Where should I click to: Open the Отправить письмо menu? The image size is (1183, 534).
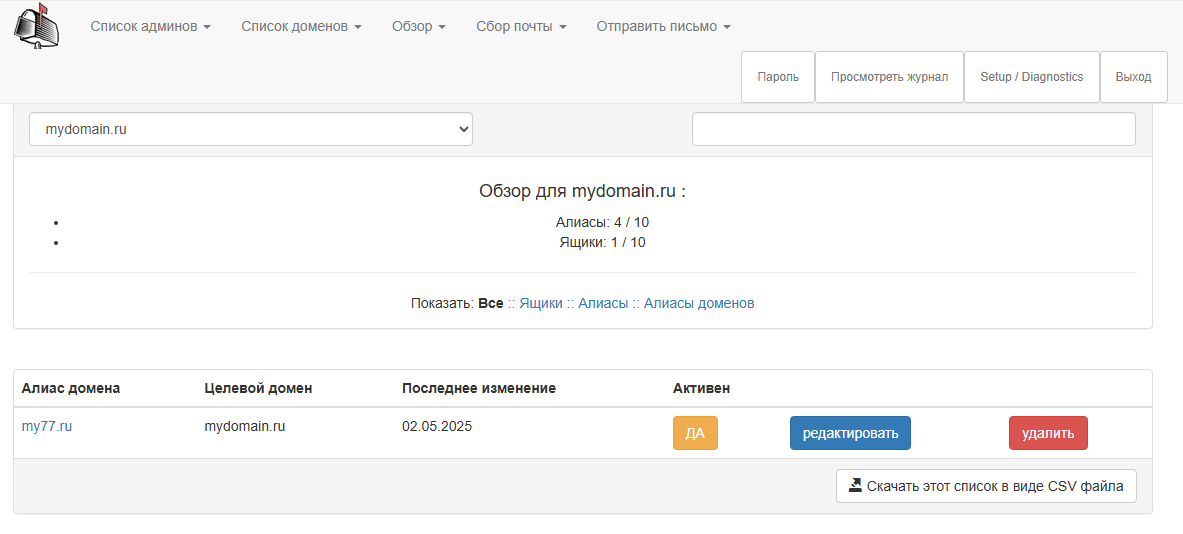[663, 26]
